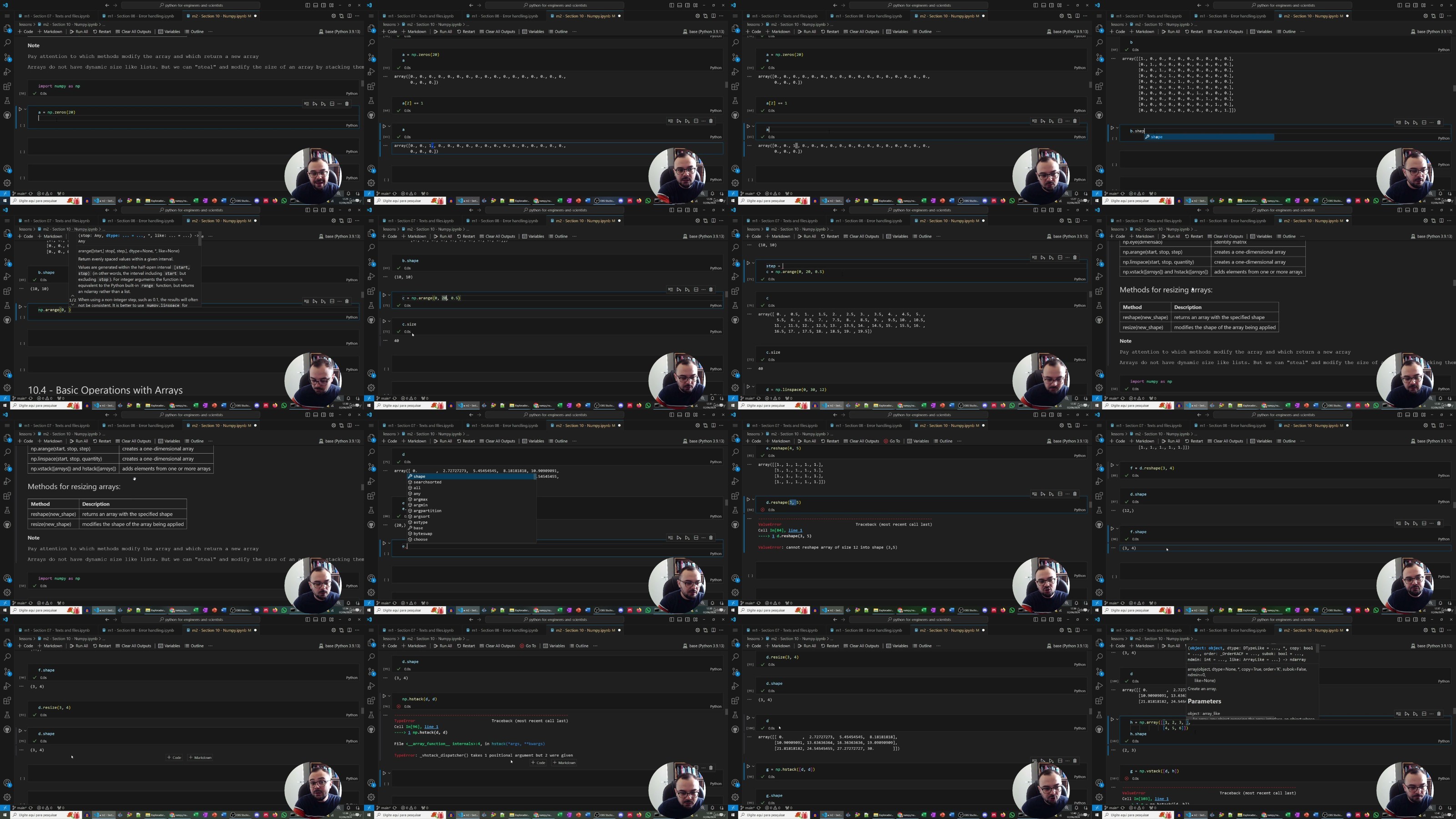This screenshot has height=819, width=1456.
Task: Click Go To button in ValueError reshape frame
Action: tap(892, 441)
